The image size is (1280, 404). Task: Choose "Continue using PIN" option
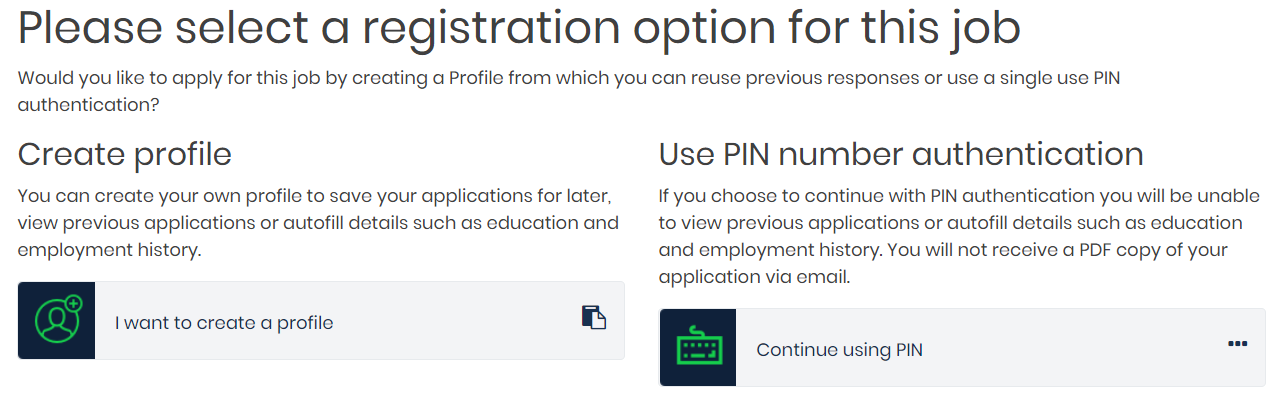tap(839, 350)
